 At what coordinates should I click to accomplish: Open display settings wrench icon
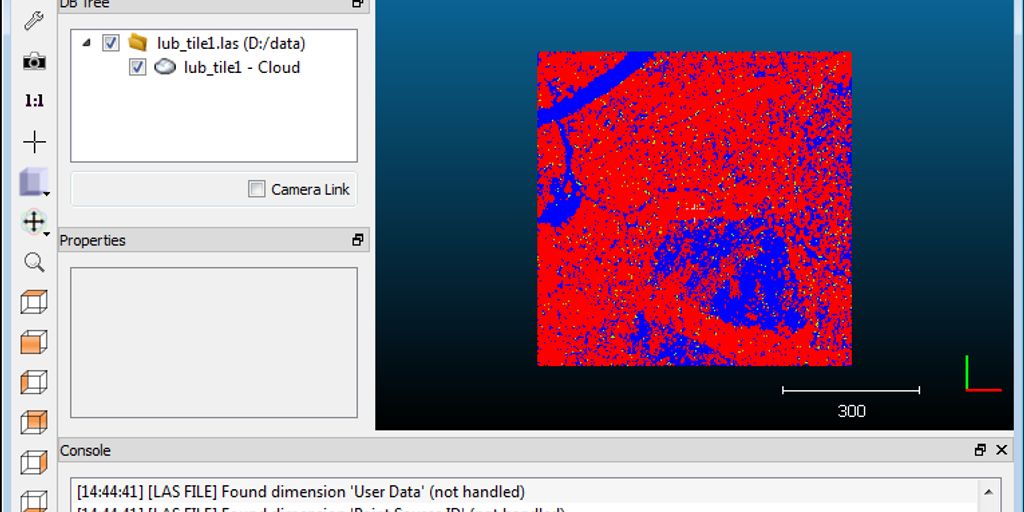coord(34,20)
